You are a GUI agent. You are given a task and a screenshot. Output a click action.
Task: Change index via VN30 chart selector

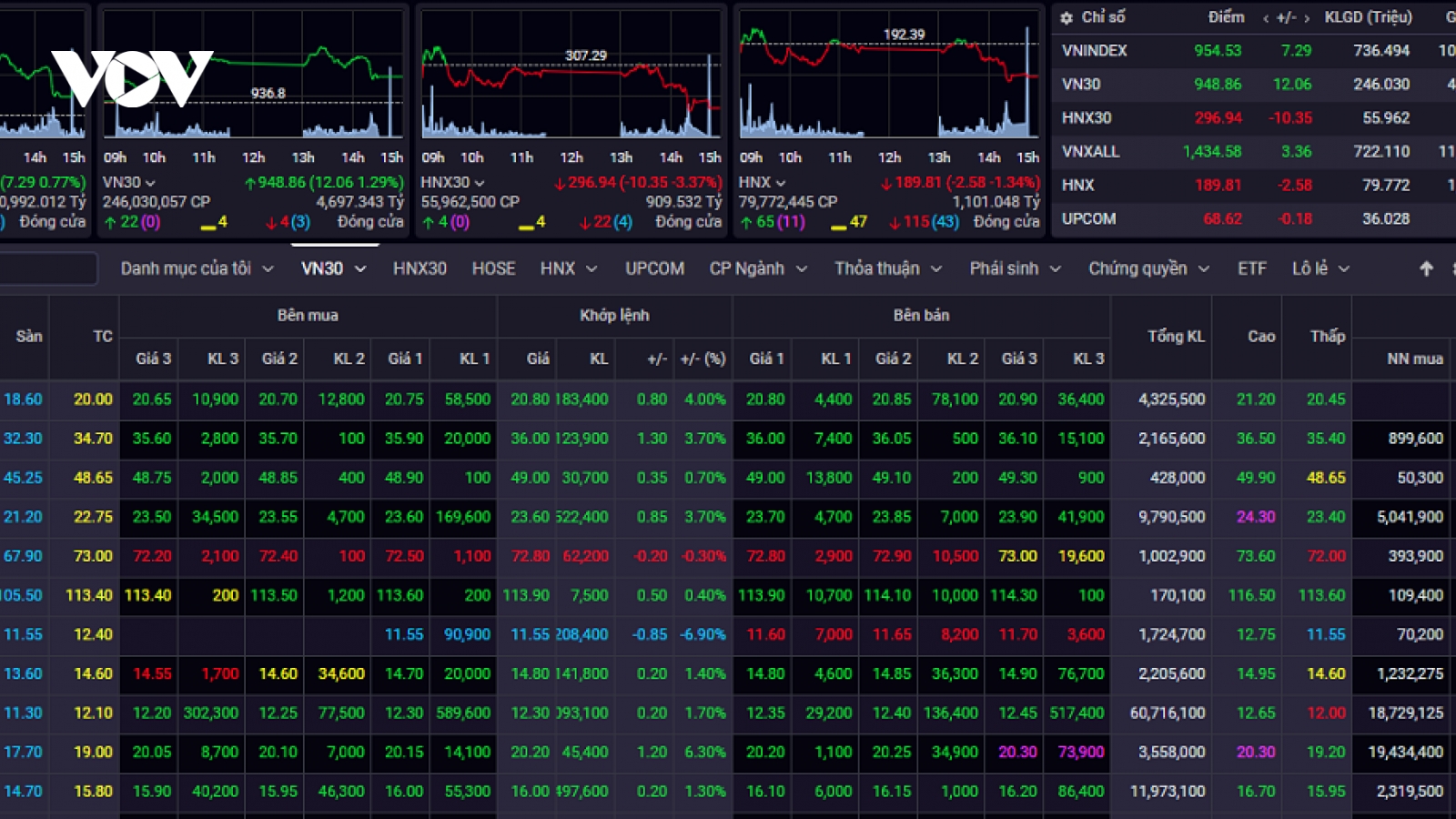[x=128, y=183]
